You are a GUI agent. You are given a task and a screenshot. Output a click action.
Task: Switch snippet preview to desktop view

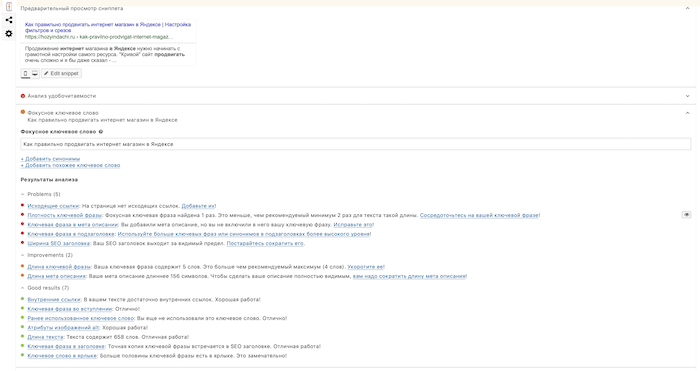tap(35, 73)
